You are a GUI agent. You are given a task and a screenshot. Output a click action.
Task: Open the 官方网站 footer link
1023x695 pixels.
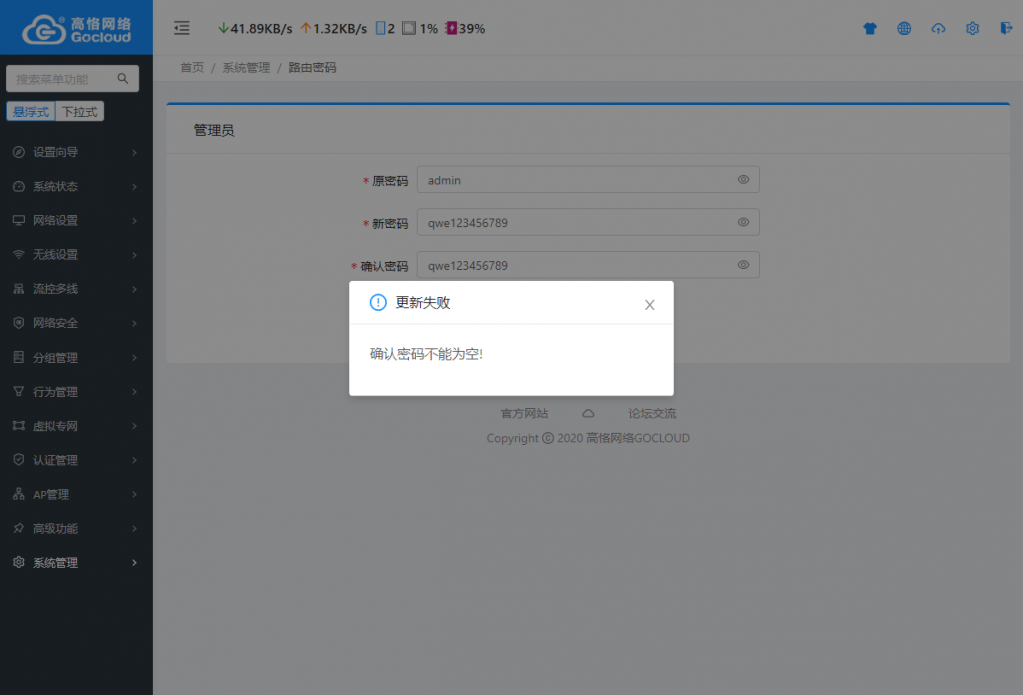524,413
